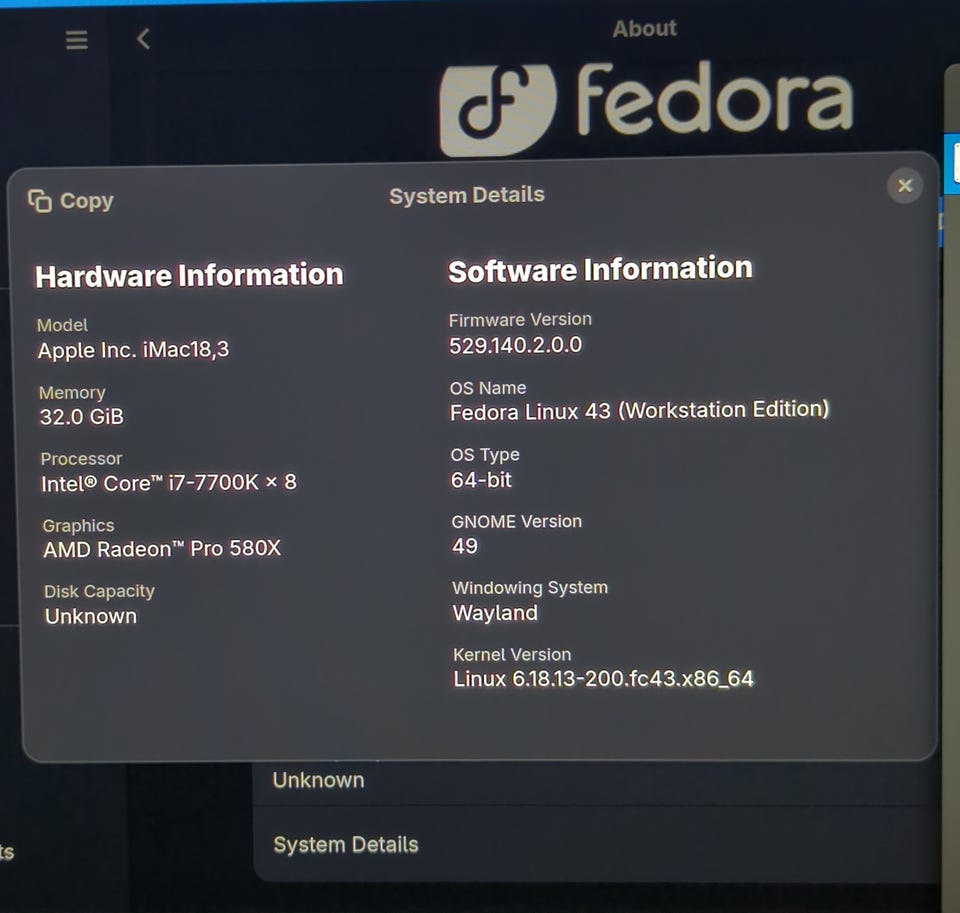Click the 'OS Name' label

coord(488,388)
